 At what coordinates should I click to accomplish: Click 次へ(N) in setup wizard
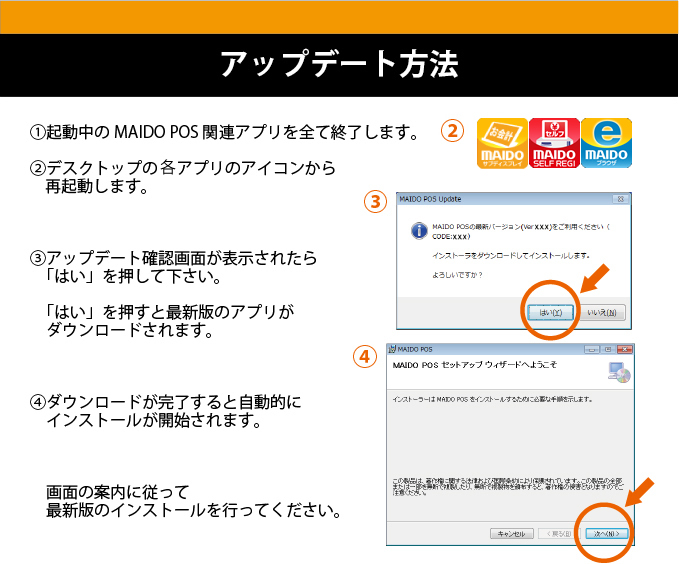(x=607, y=534)
